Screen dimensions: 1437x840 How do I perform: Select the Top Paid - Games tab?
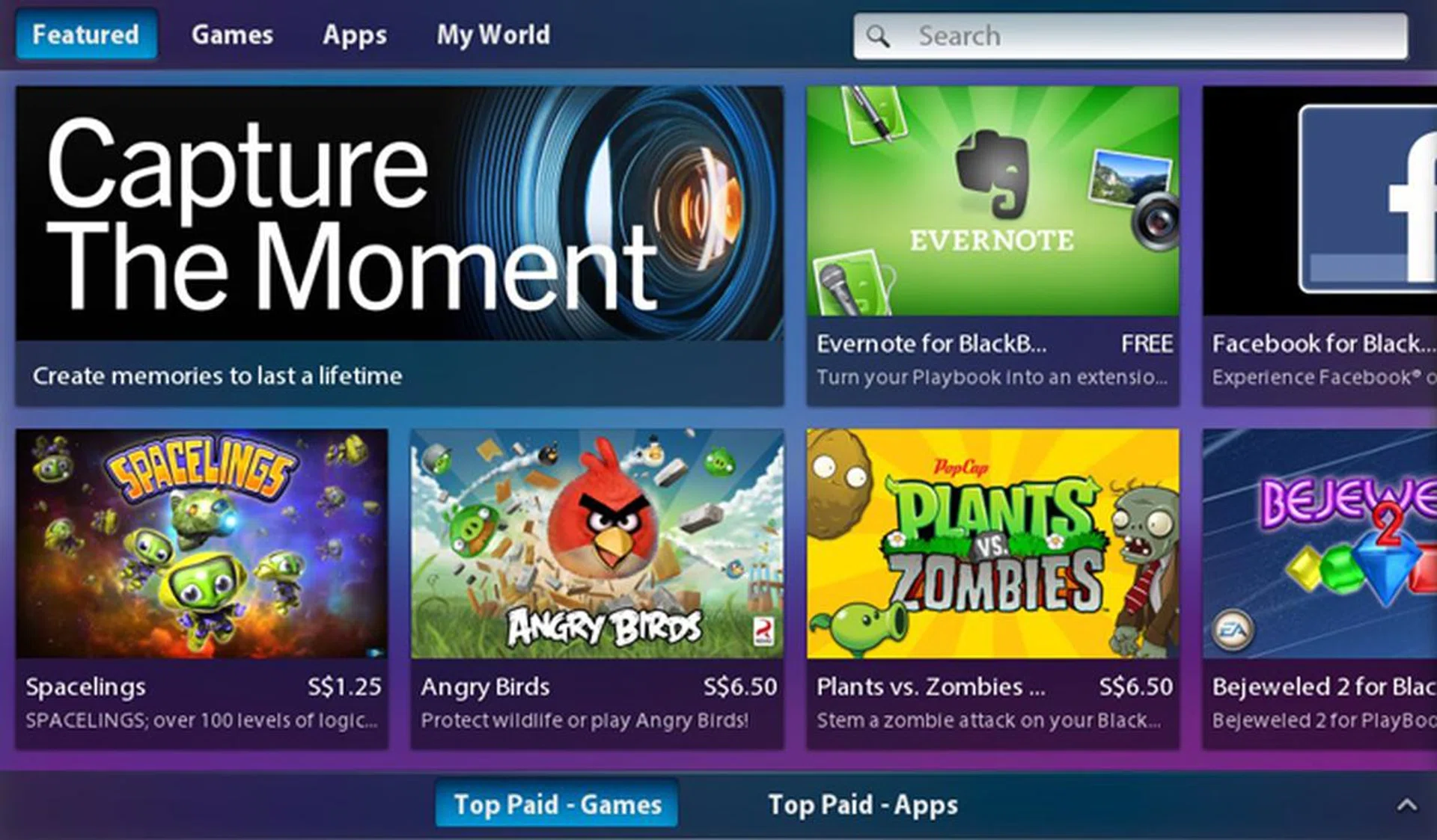tap(558, 804)
